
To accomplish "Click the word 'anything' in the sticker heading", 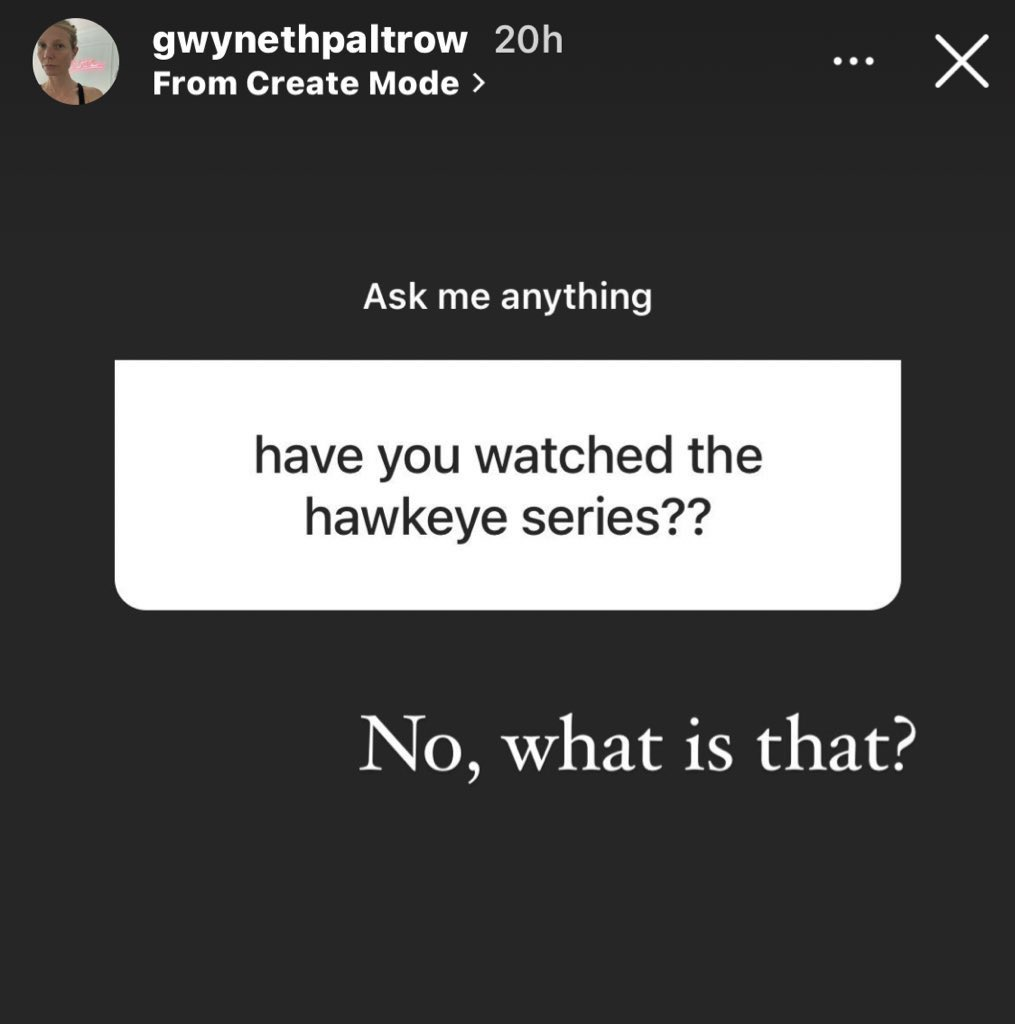I will 576,298.
